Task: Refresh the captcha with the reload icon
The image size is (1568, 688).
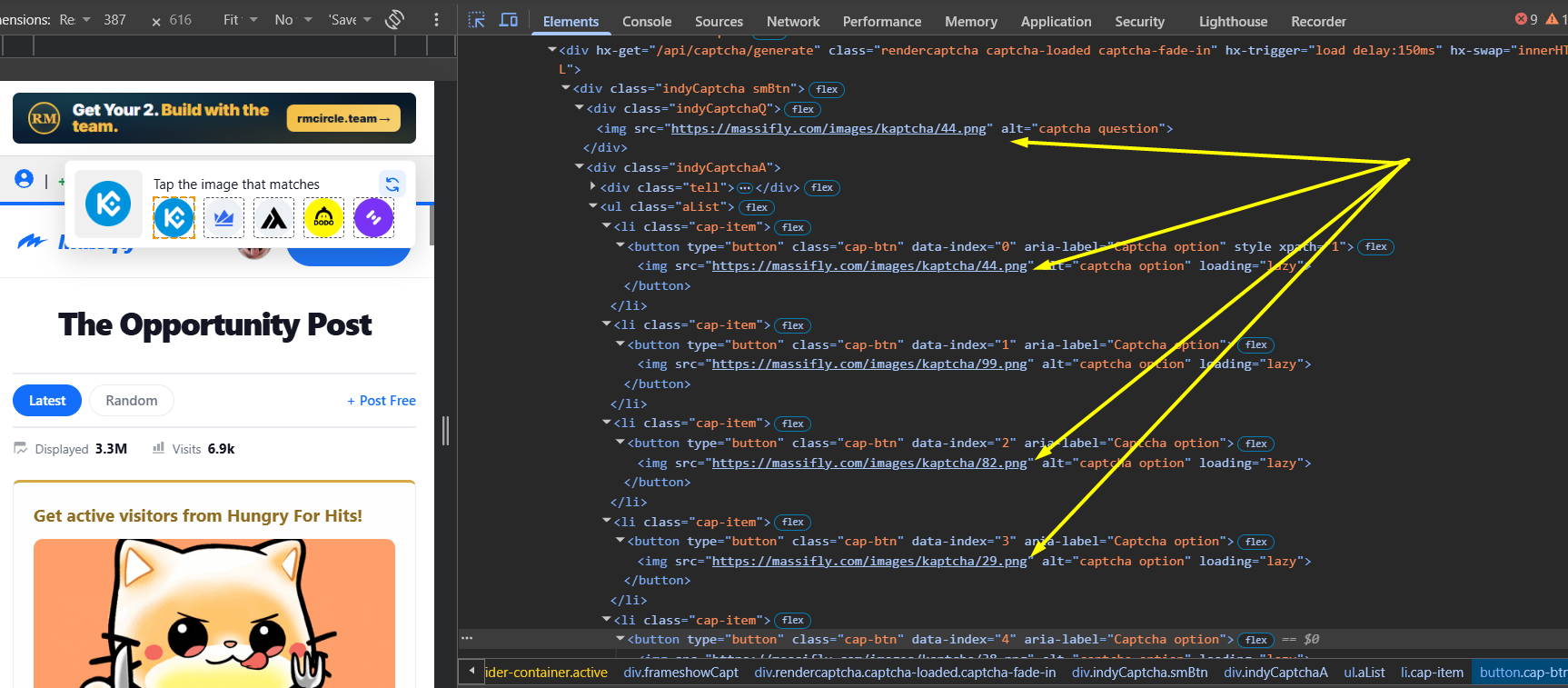Action: pyautogui.click(x=392, y=184)
